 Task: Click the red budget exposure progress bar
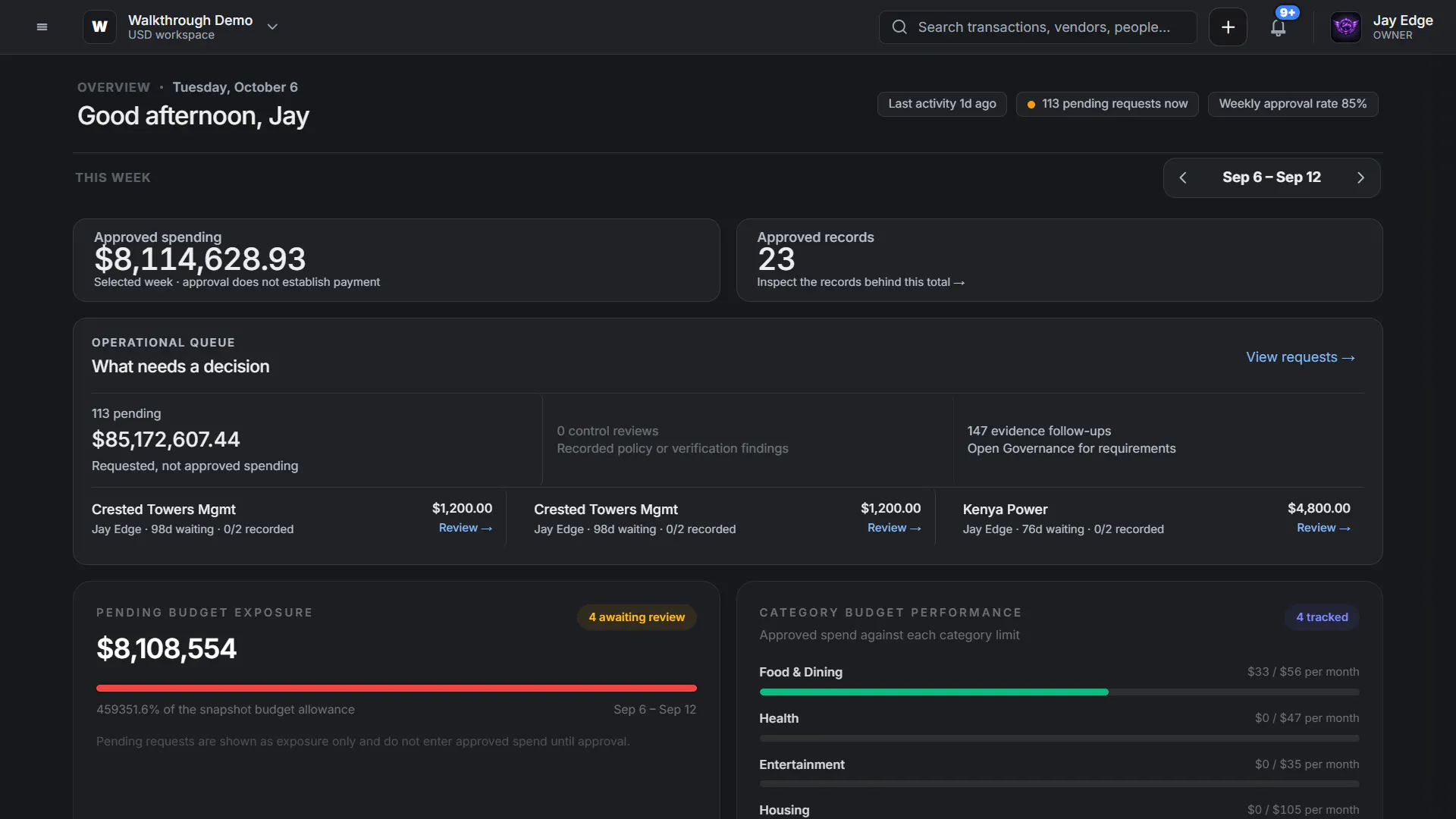pyautogui.click(x=397, y=689)
